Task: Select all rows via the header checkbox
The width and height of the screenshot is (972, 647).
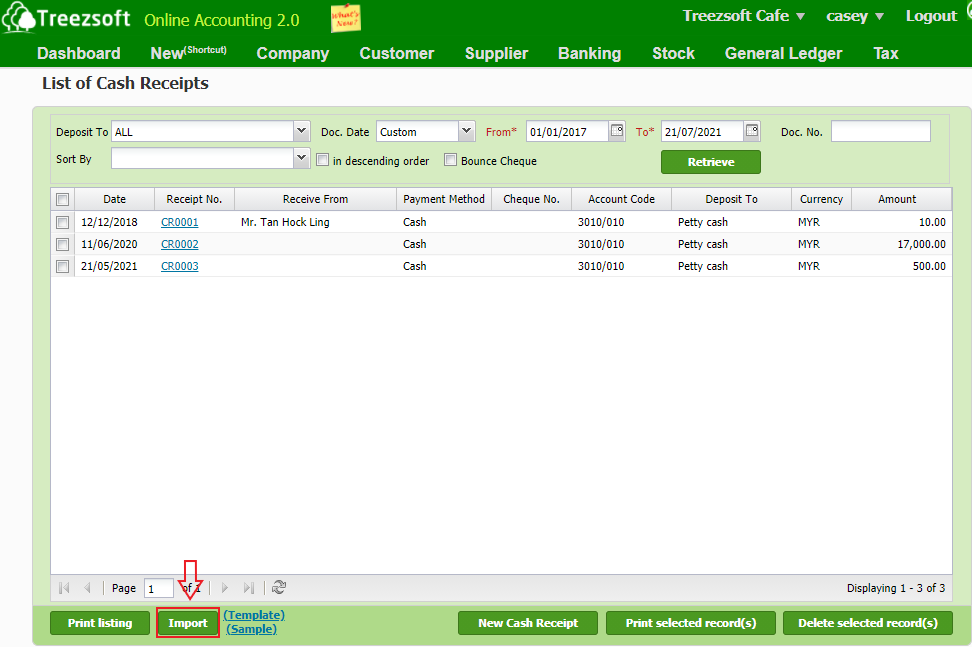Action: point(62,199)
